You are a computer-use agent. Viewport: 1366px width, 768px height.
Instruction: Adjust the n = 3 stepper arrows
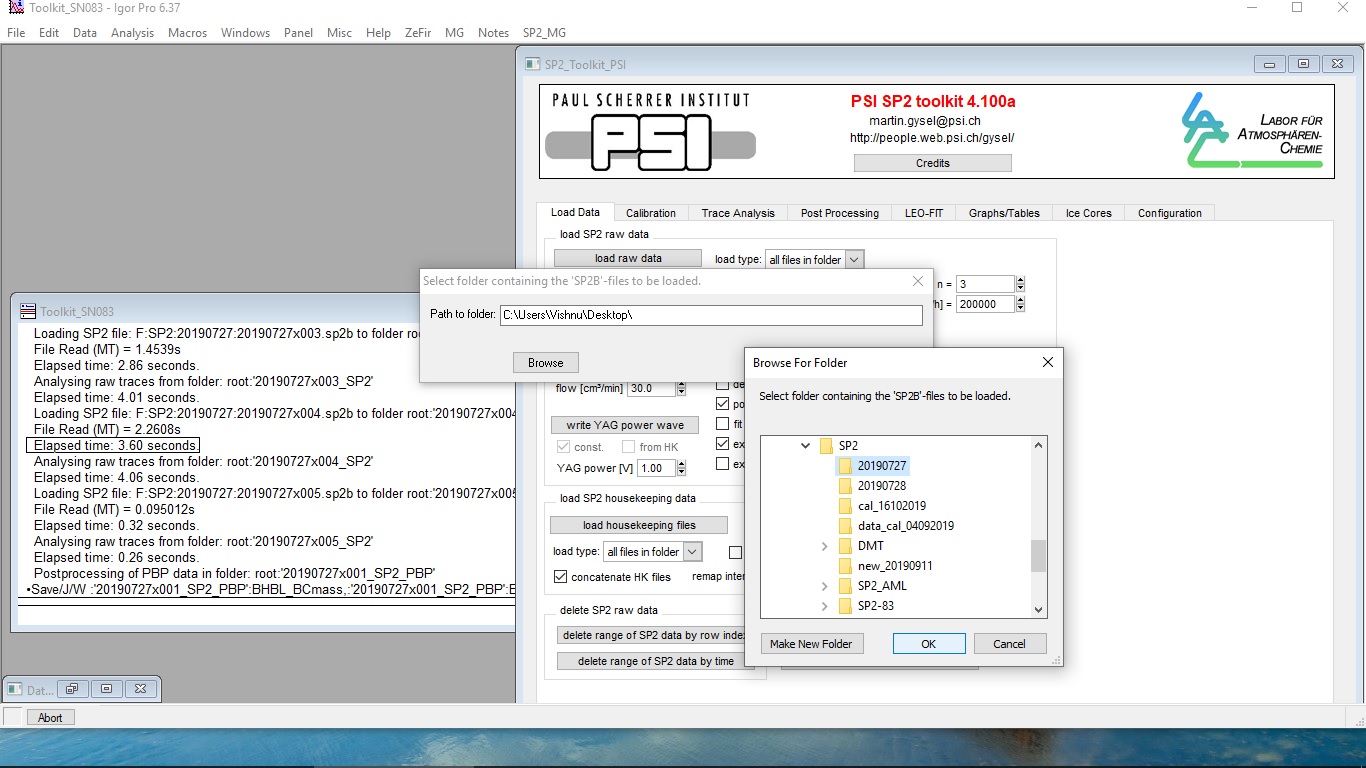1020,284
